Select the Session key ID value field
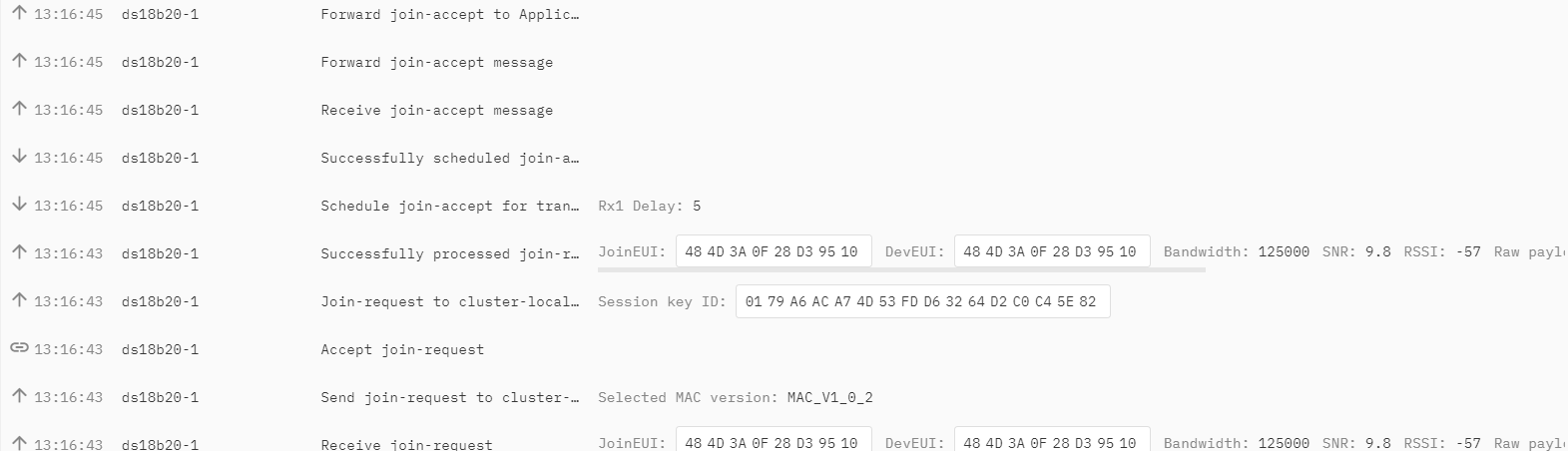Screen dimensions: 1568x451 [x=922, y=301]
